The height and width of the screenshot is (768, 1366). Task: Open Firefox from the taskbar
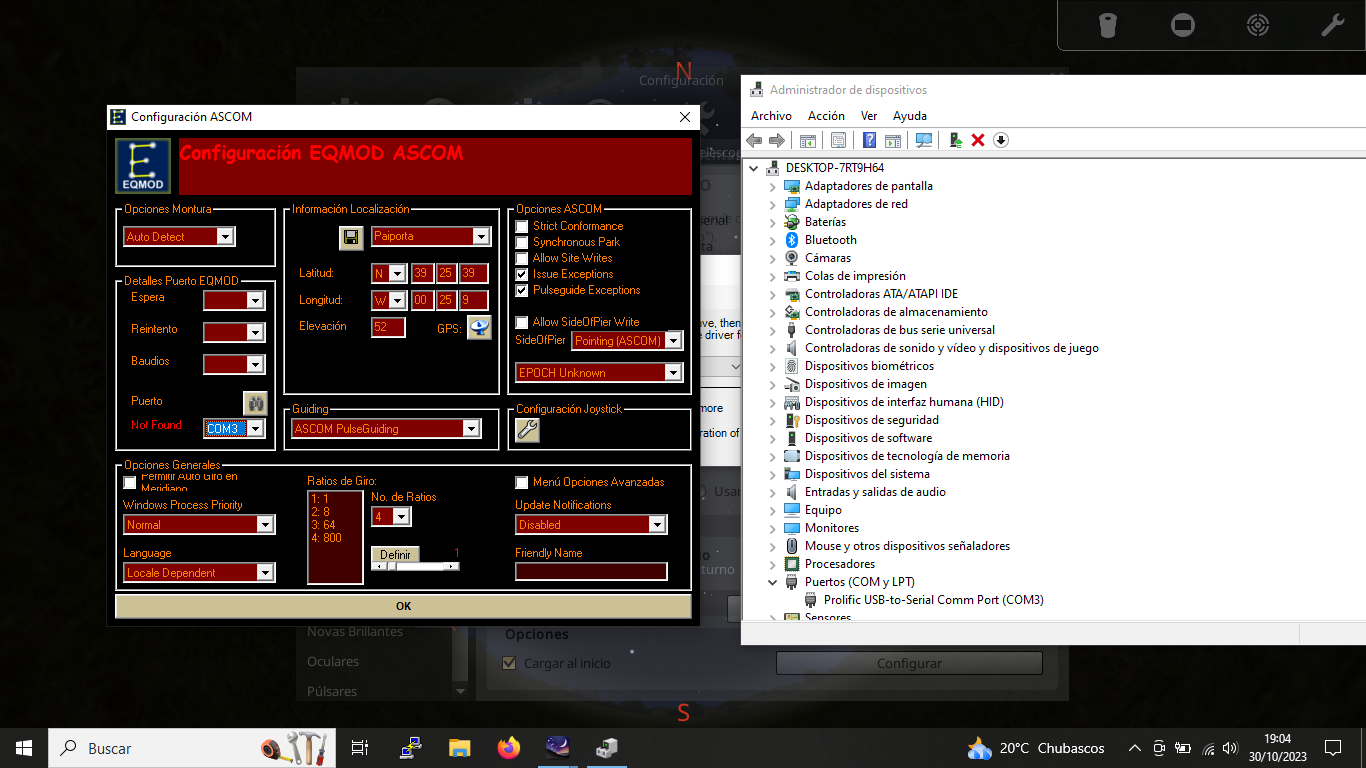click(x=509, y=748)
